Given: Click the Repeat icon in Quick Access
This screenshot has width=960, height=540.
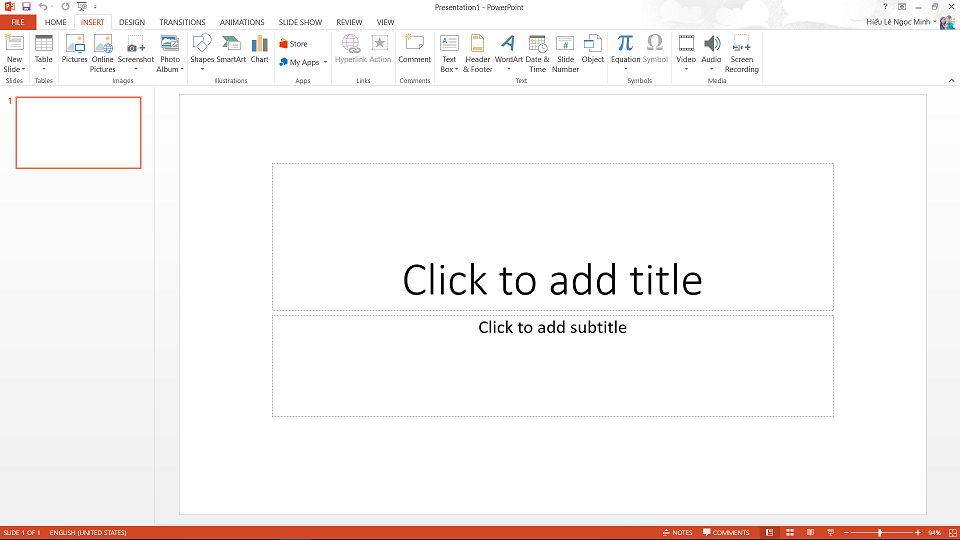Looking at the screenshot, I should tap(66, 7).
